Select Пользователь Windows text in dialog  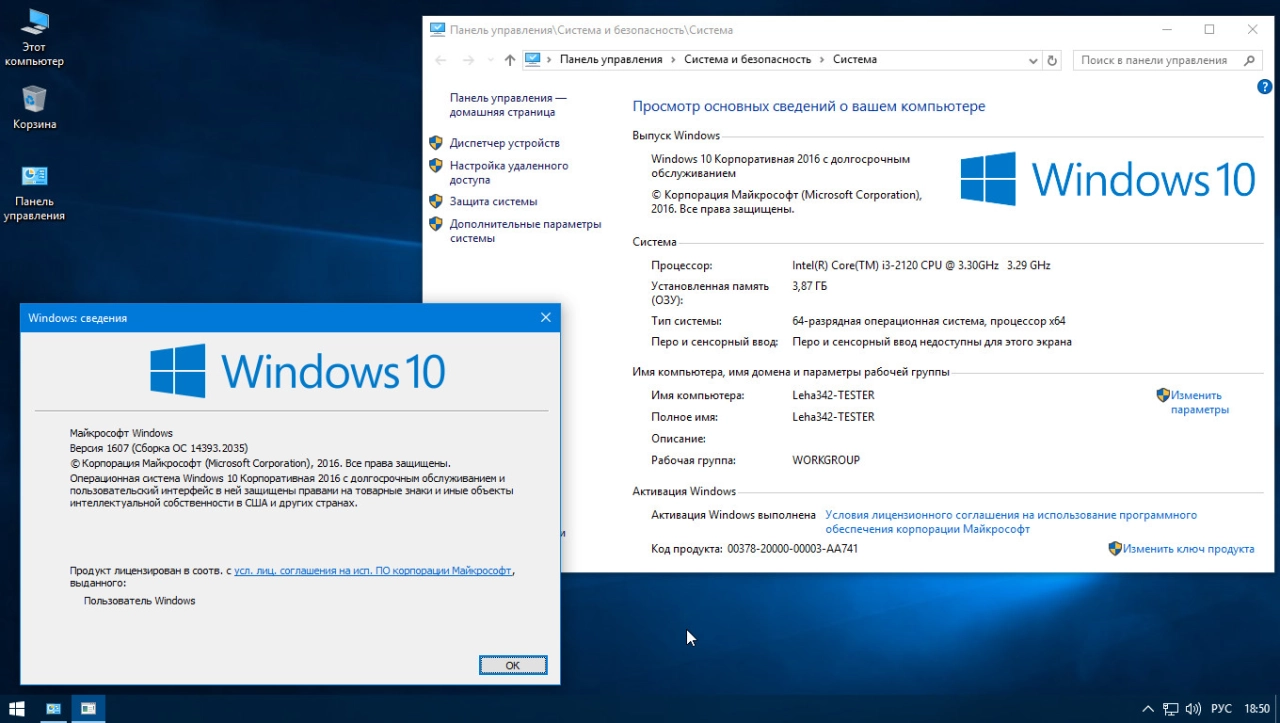click(140, 601)
